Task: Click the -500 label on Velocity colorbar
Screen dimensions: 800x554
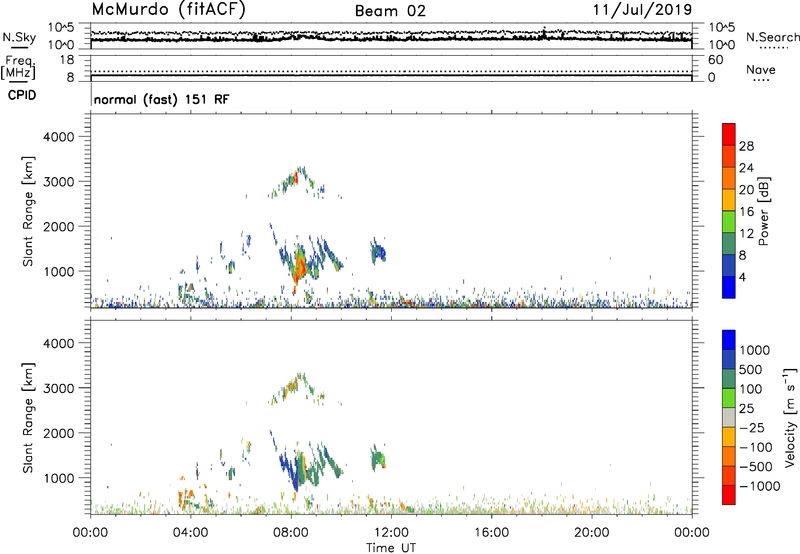Action: point(758,466)
